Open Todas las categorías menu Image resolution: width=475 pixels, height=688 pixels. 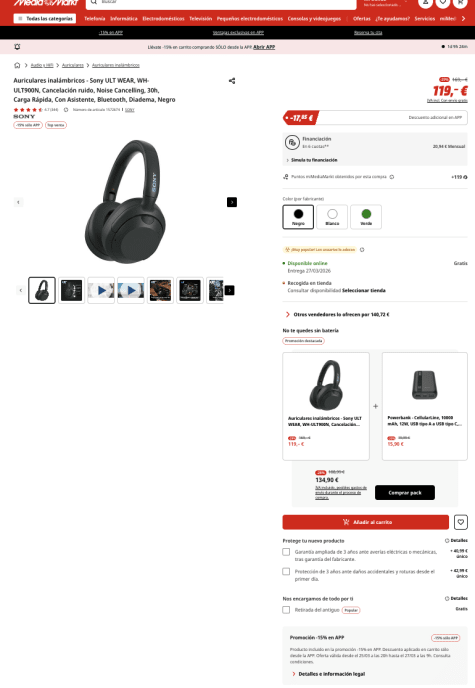pyautogui.click(x=45, y=18)
